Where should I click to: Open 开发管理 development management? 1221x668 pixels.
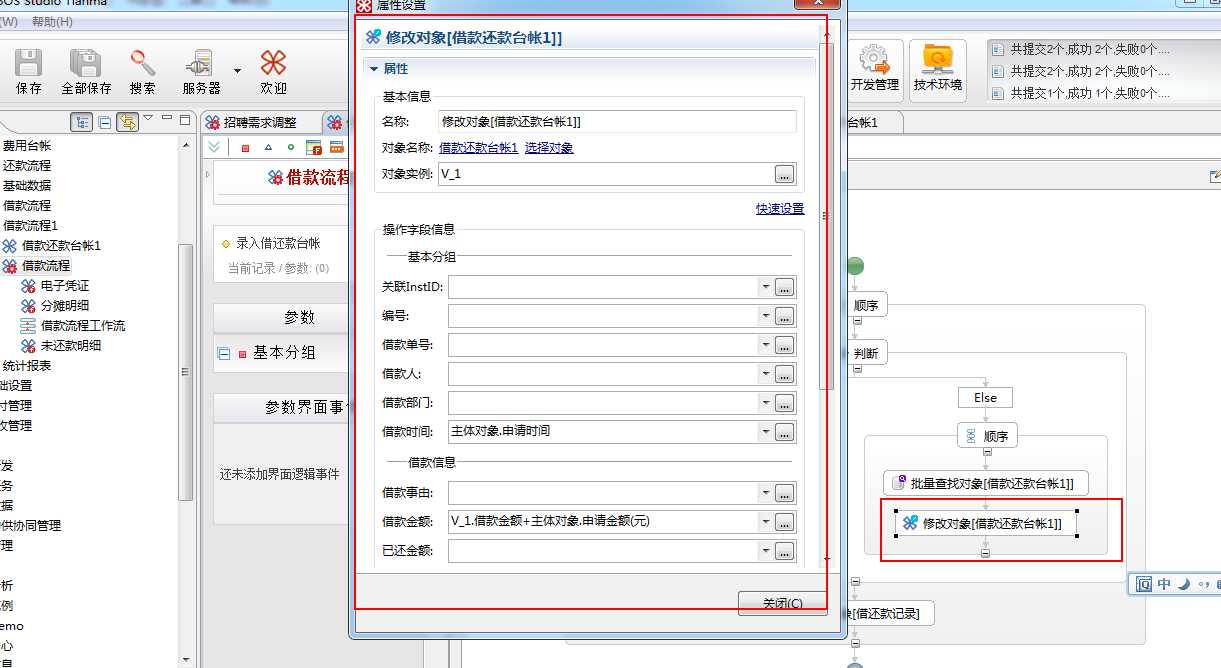click(x=875, y=70)
